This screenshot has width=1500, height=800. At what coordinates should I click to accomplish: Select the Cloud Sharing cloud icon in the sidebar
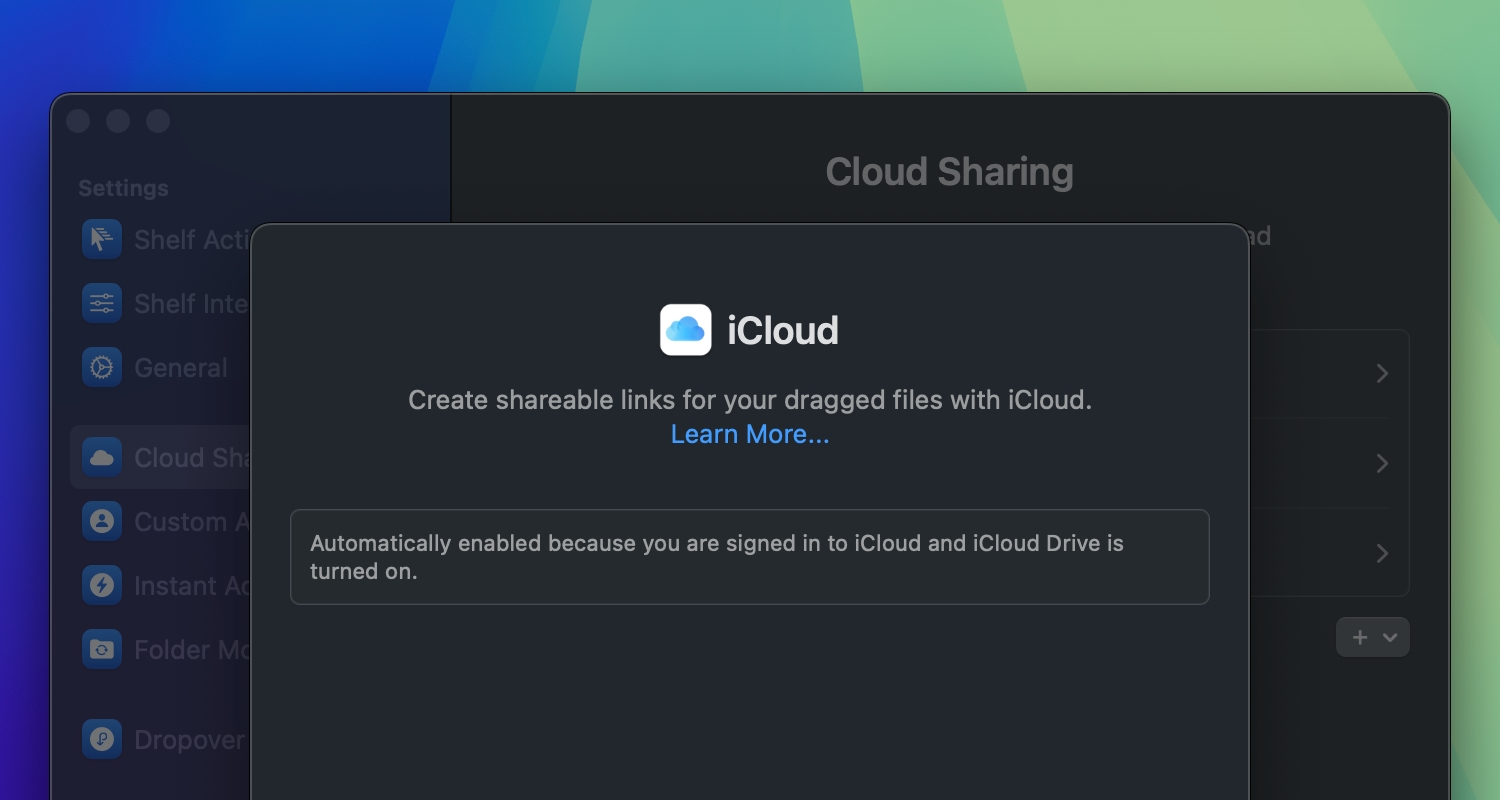tap(102, 457)
